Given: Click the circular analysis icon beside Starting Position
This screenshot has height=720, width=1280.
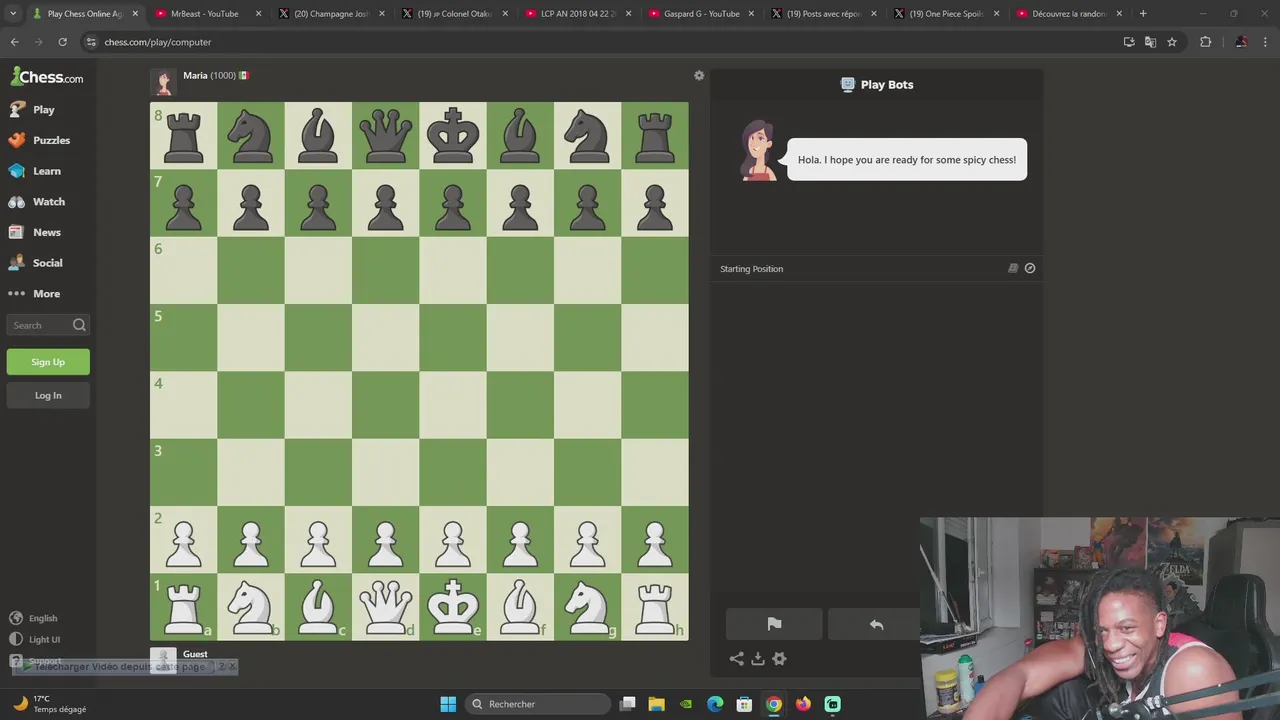Looking at the screenshot, I should pyautogui.click(x=1030, y=268).
